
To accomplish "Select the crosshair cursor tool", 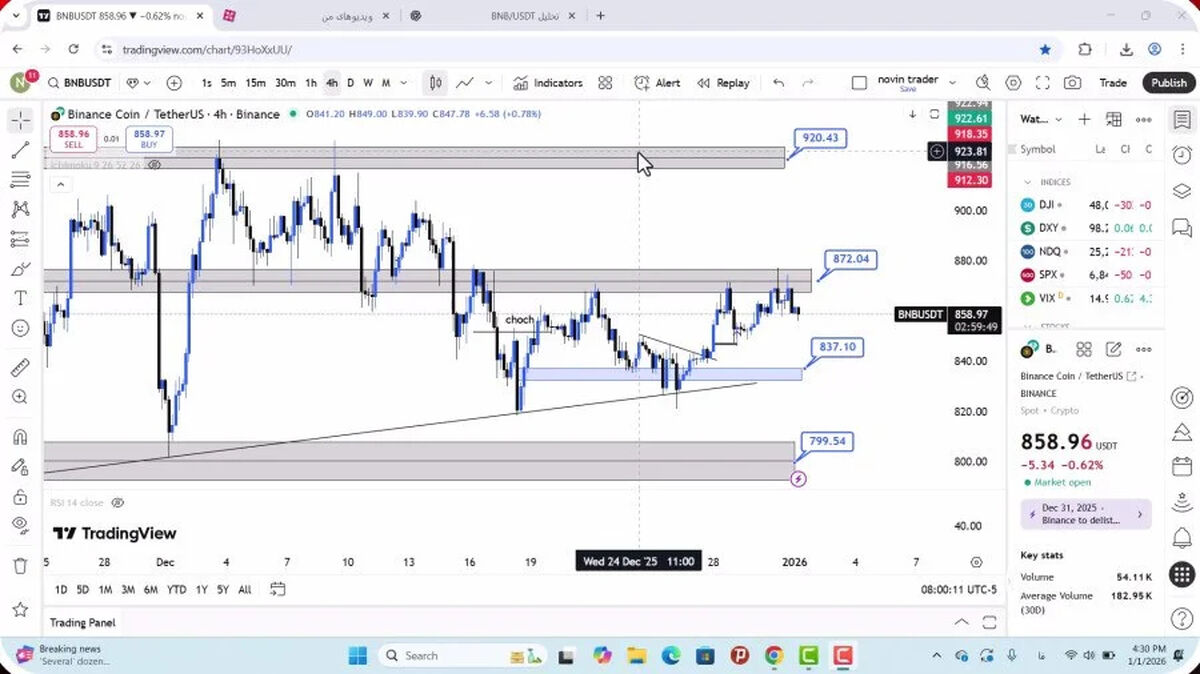I will click(x=20, y=121).
